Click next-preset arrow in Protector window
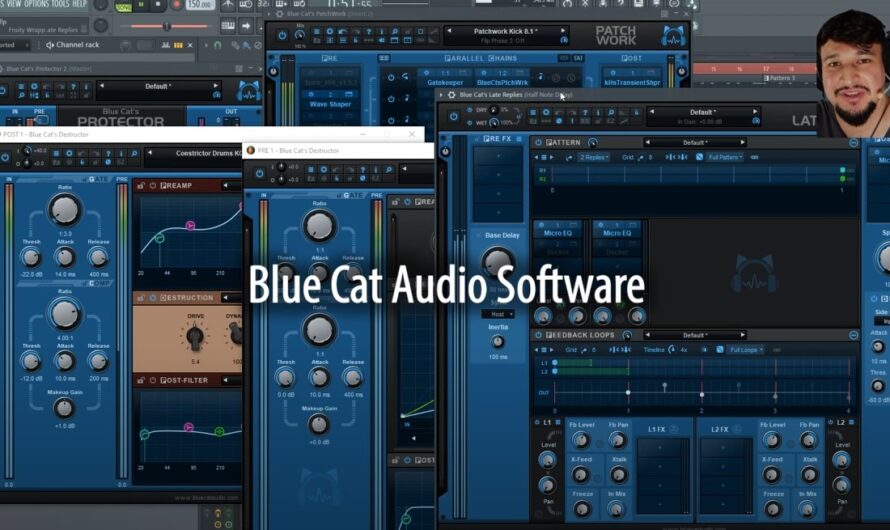Image resolution: width=890 pixels, height=530 pixels. [x=216, y=86]
